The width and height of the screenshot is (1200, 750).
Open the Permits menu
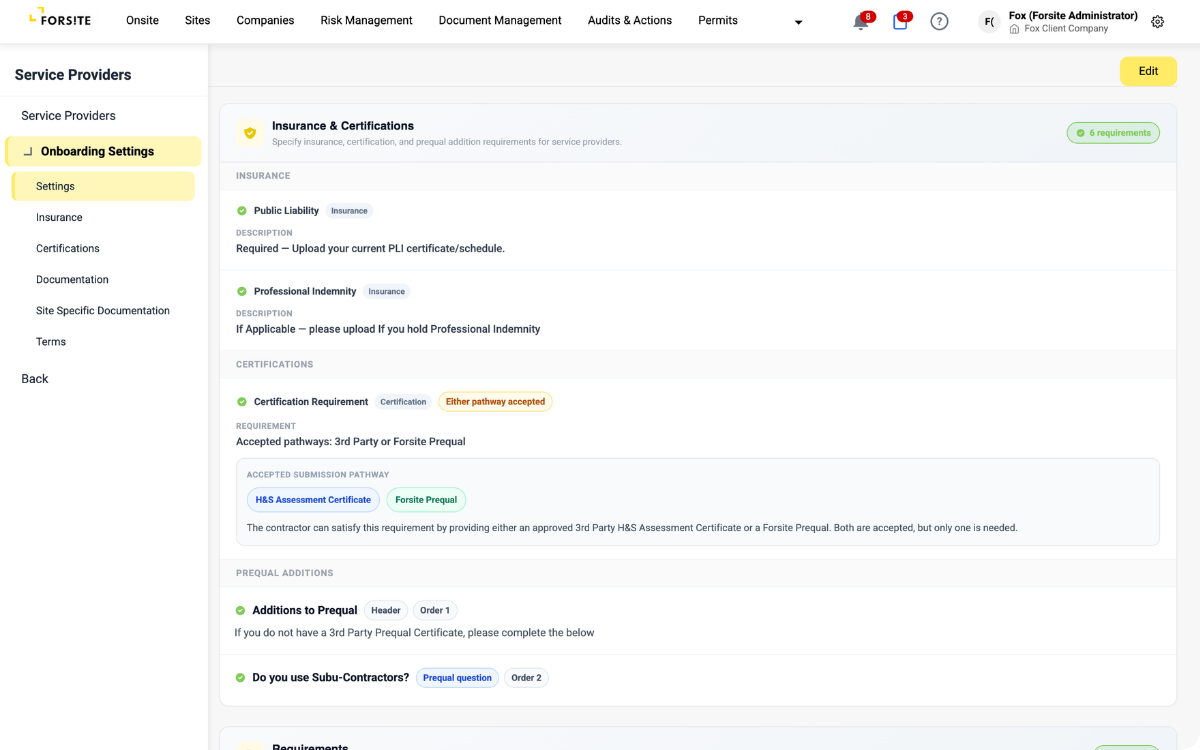[x=718, y=20]
